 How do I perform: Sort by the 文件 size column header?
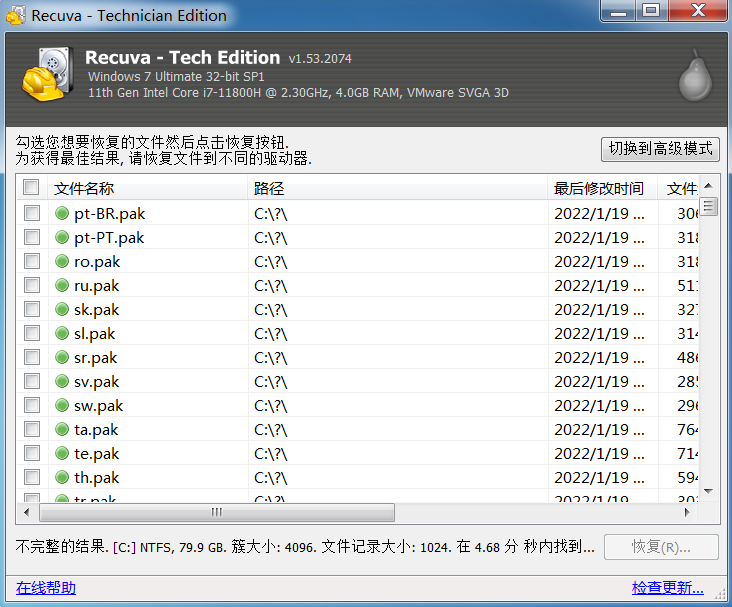[678, 188]
